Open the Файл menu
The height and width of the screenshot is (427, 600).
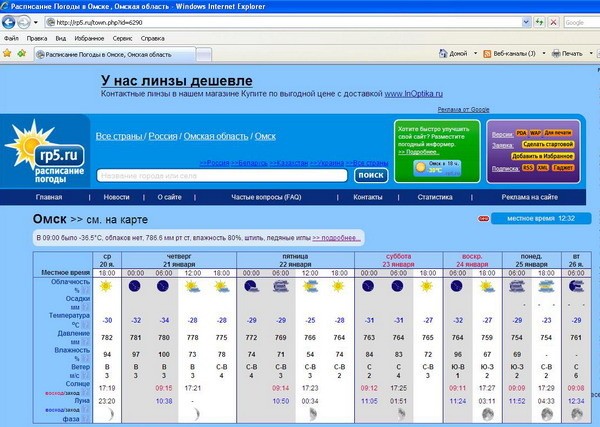(11, 38)
